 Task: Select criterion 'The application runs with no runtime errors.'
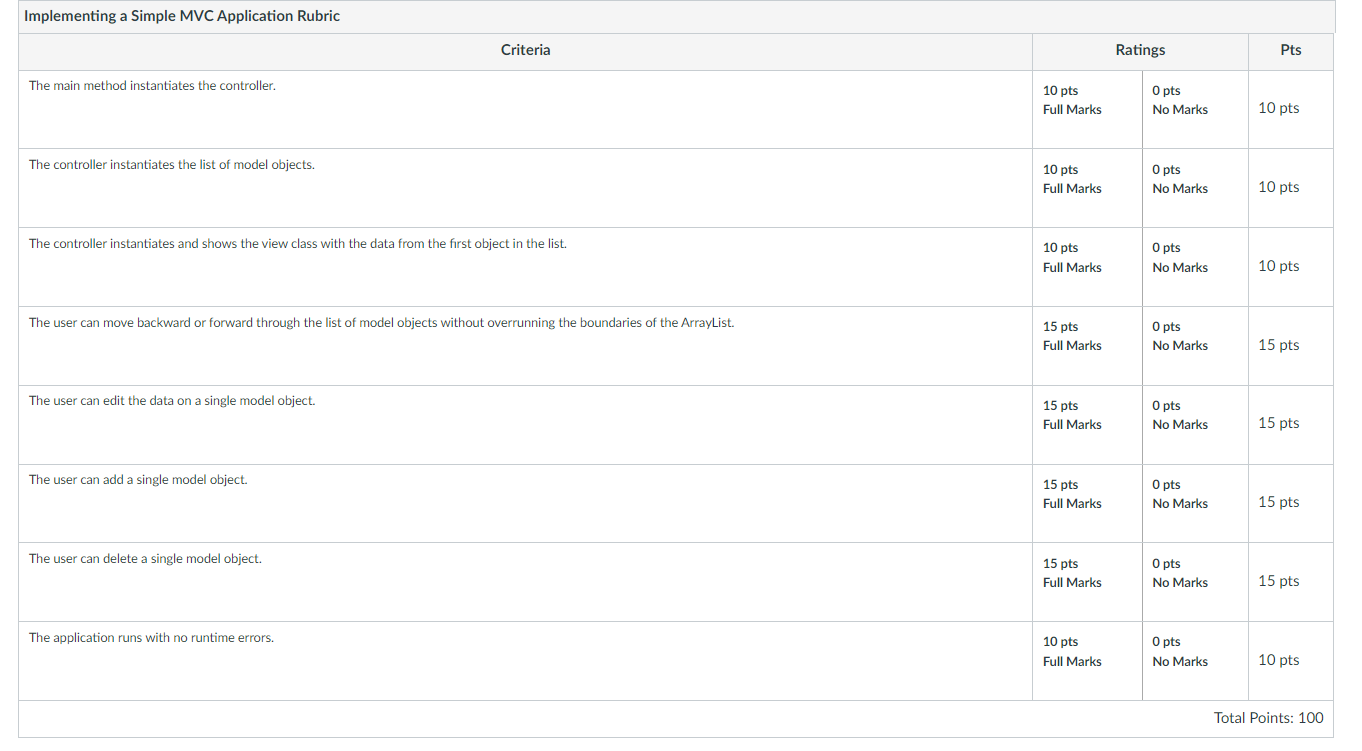pyautogui.click(x=151, y=638)
